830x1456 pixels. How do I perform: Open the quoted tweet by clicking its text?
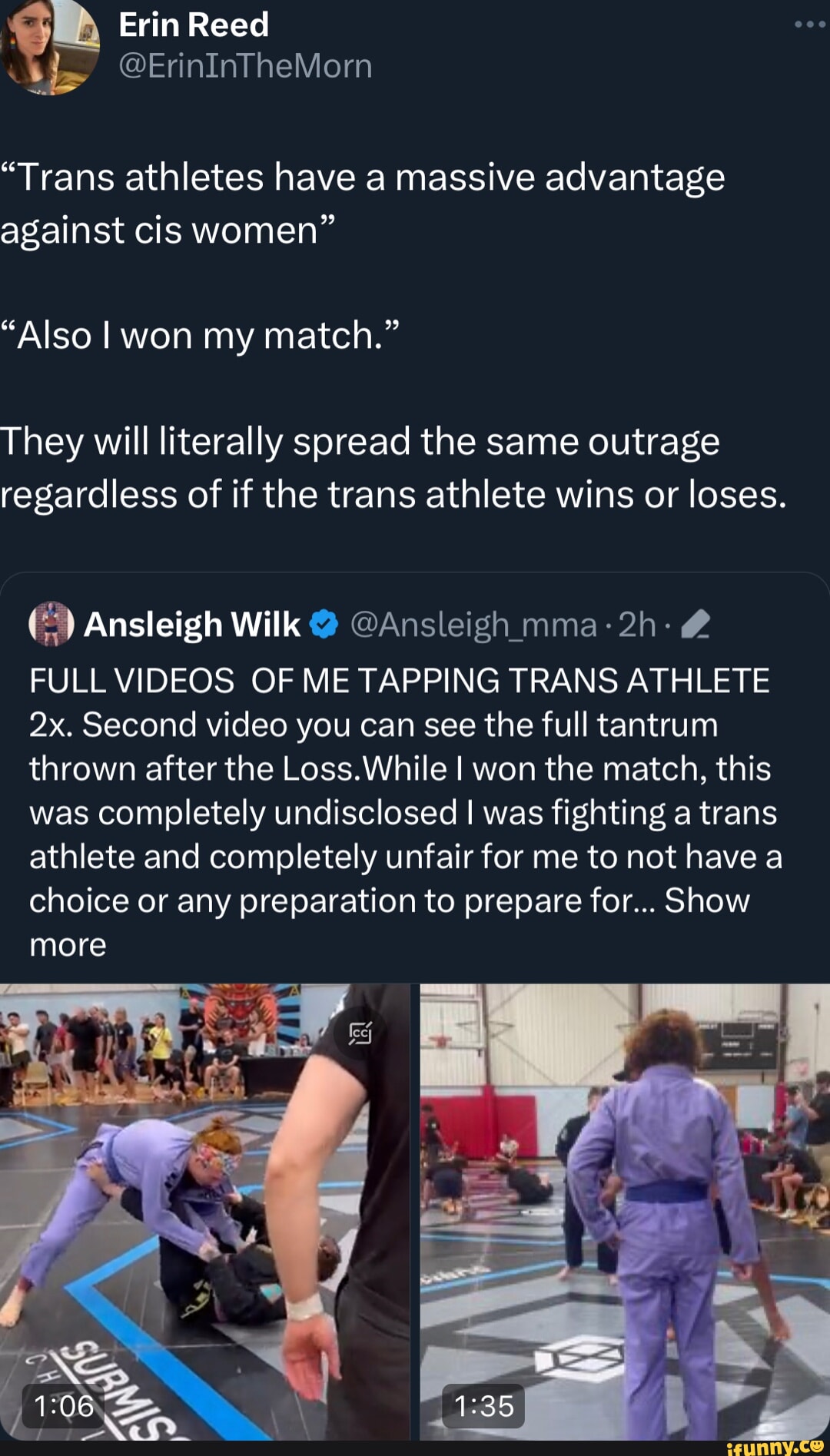pyautogui.click(x=400, y=791)
